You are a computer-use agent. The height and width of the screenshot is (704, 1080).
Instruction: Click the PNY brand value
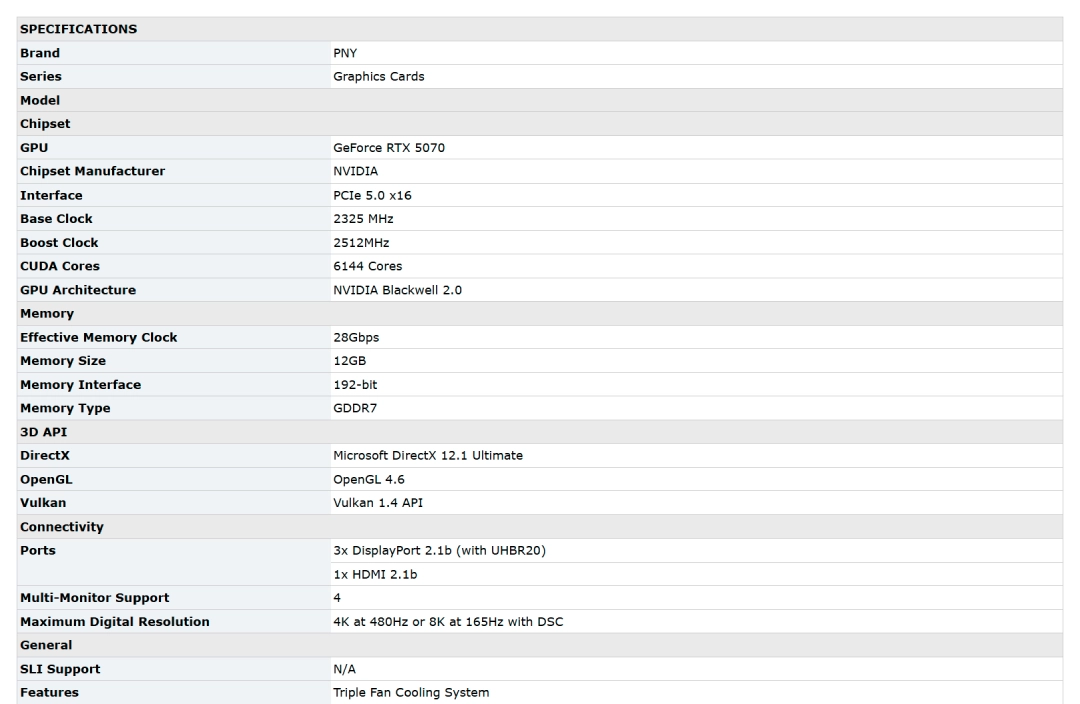click(x=346, y=53)
